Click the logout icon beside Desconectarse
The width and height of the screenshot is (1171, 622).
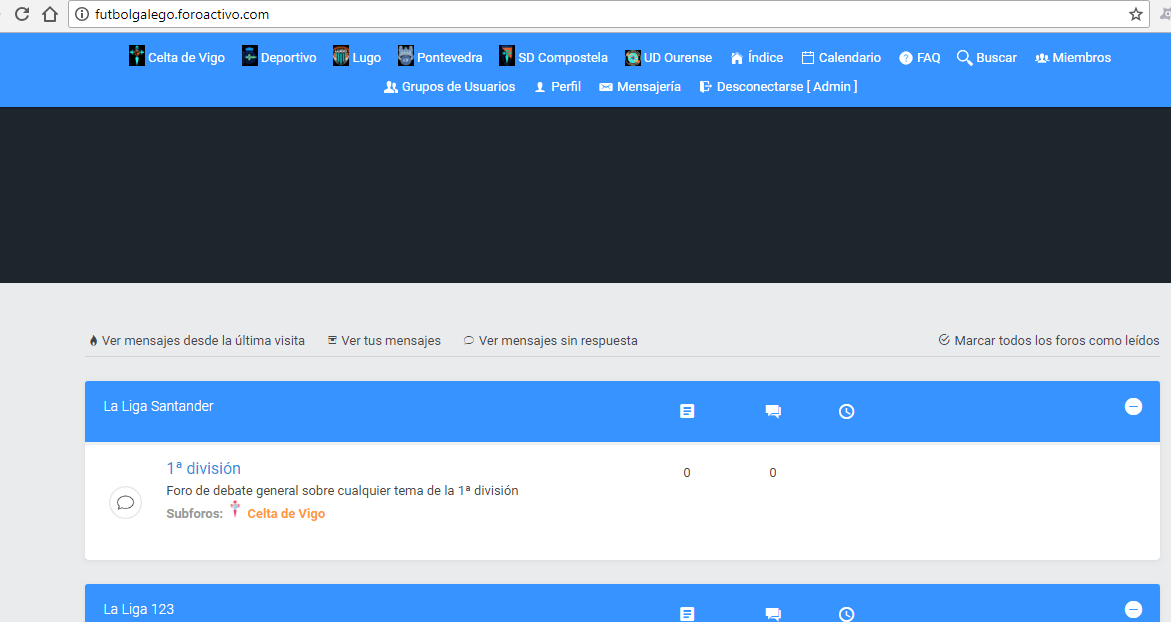click(x=705, y=87)
